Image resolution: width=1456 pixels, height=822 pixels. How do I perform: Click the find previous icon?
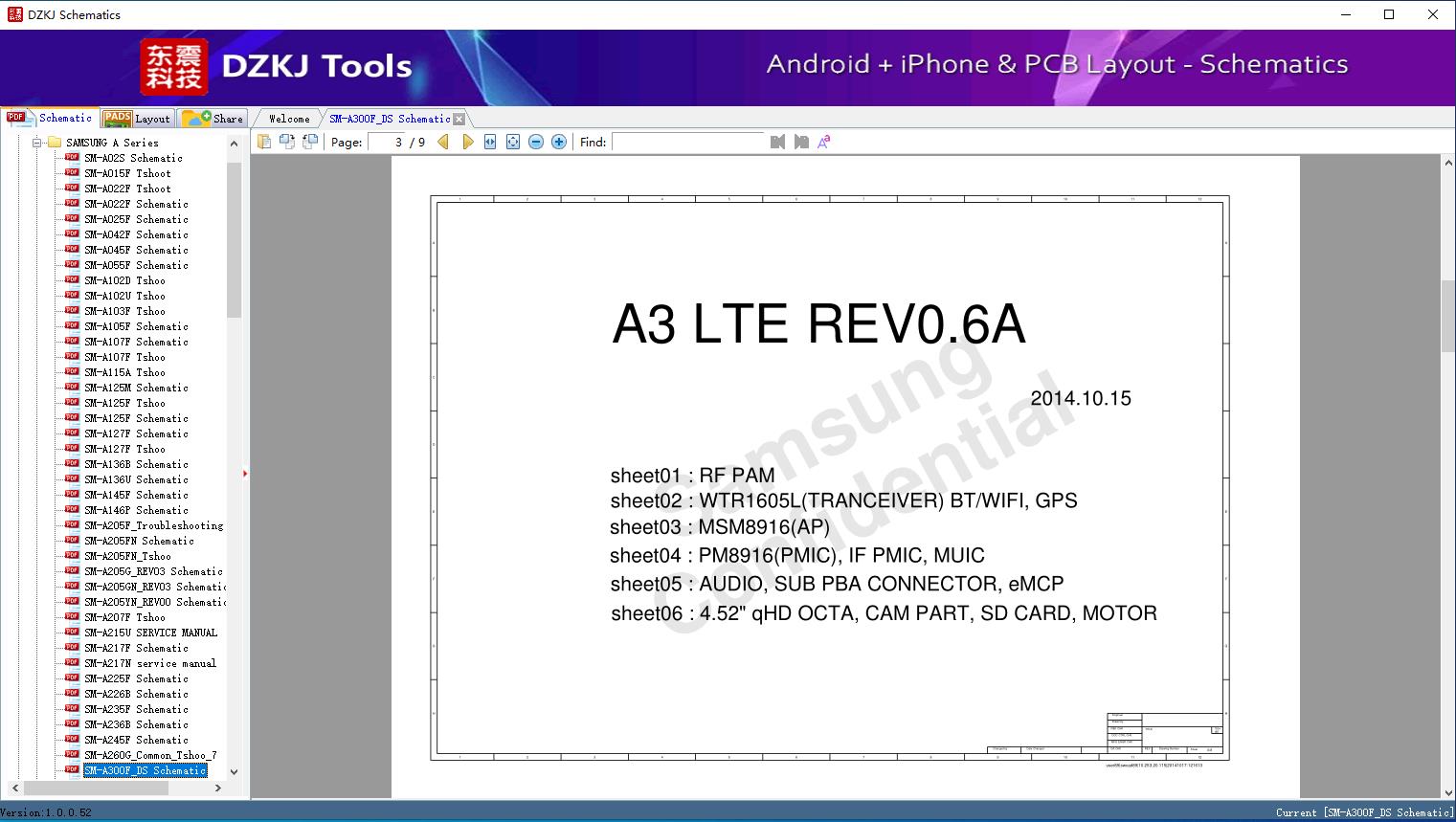[x=777, y=142]
